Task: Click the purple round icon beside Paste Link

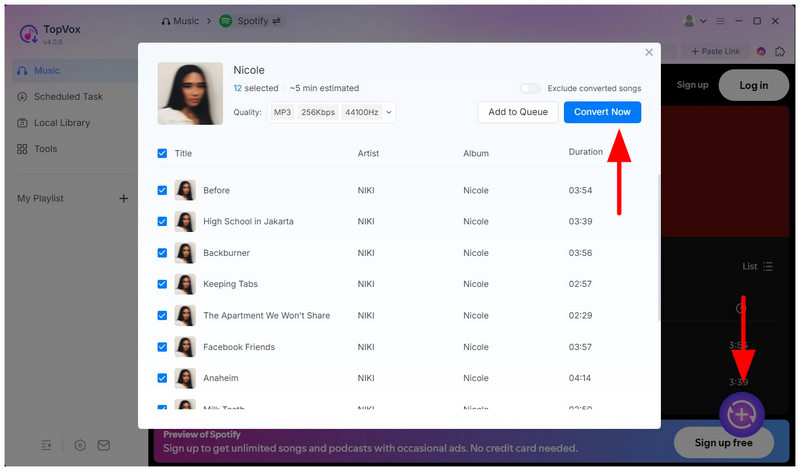Action: point(761,51)
